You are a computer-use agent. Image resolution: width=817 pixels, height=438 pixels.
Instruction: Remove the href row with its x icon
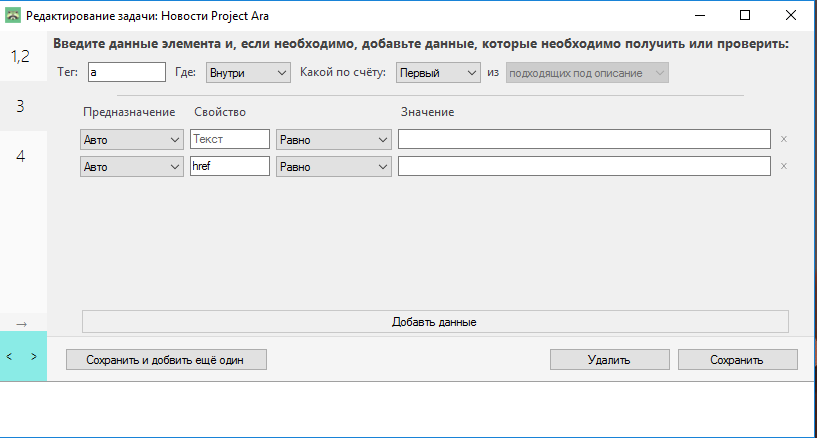click(x=784, y=166)
